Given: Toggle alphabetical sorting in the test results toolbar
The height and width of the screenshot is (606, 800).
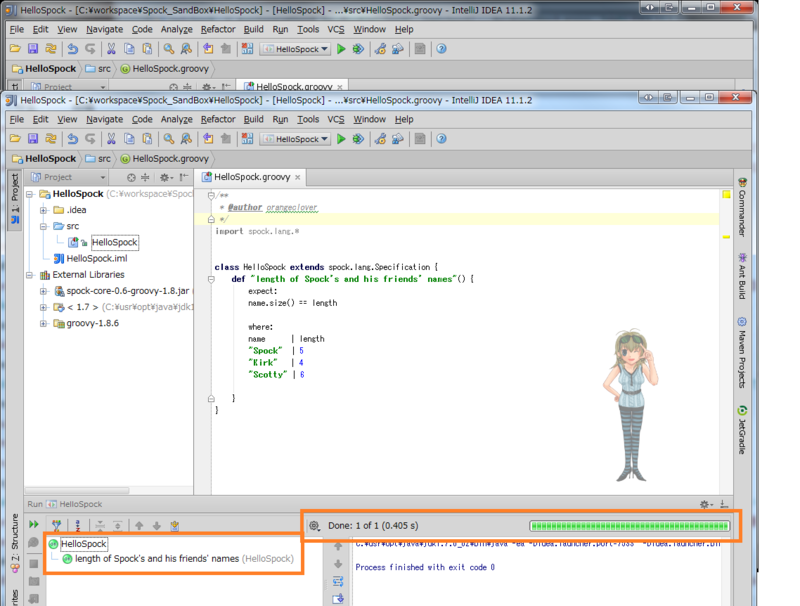Looking at the screenshot, I should click(77, 524).
